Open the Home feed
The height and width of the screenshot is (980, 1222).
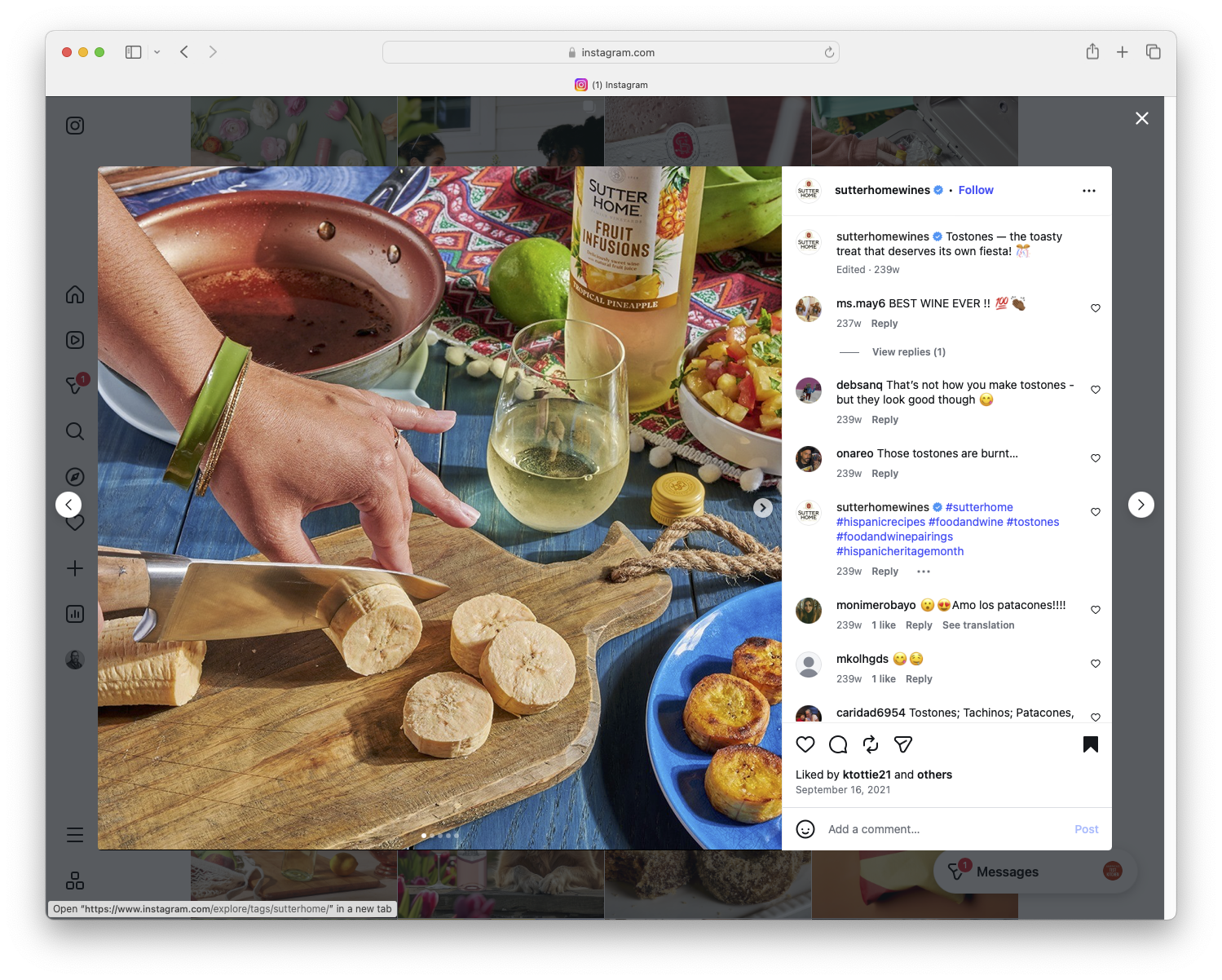(74, 294)
